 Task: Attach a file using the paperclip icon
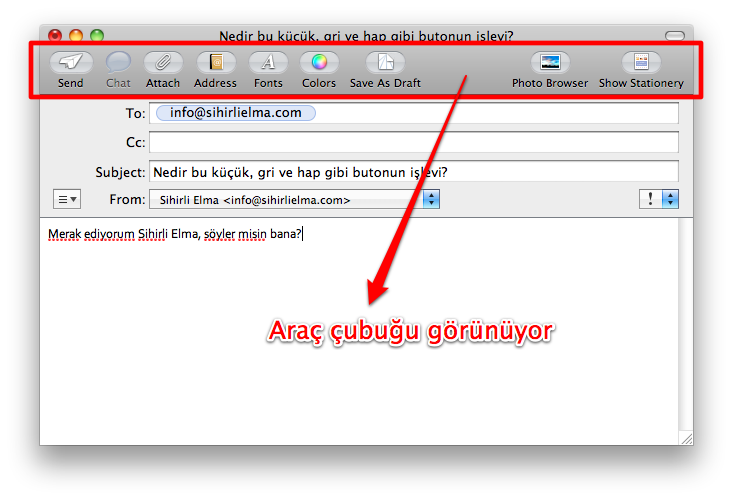point(163,63)
